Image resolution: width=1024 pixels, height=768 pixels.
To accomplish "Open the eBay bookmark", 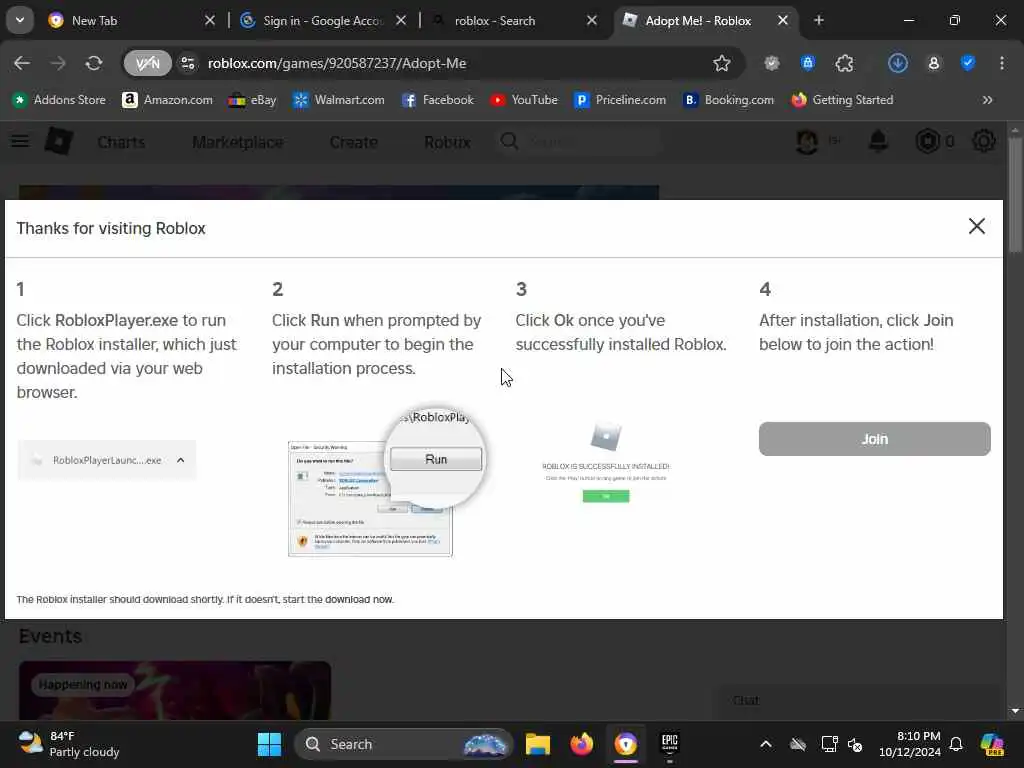I will 253,100.
